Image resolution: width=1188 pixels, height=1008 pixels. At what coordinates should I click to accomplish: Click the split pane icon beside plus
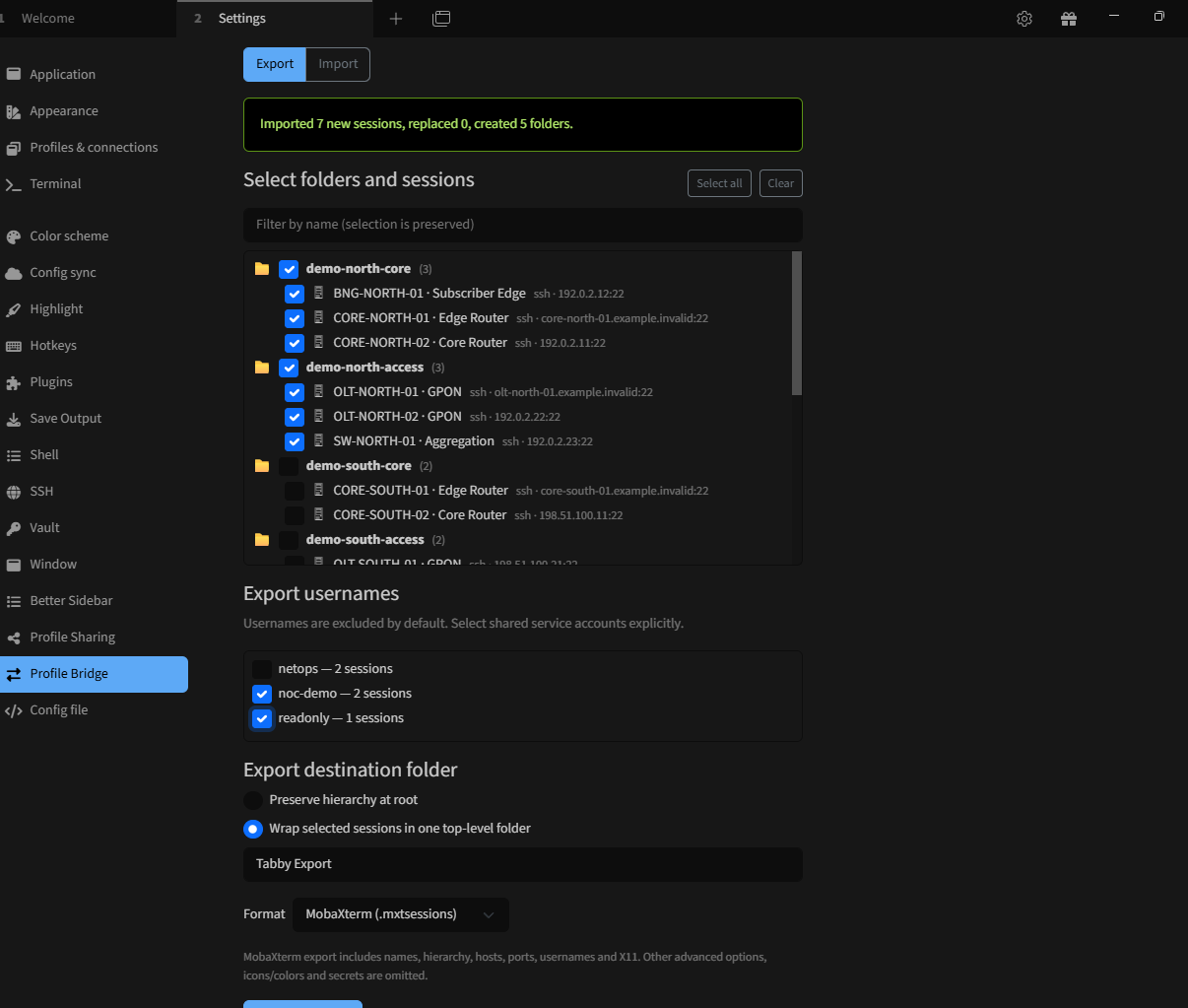coord(441,19)
